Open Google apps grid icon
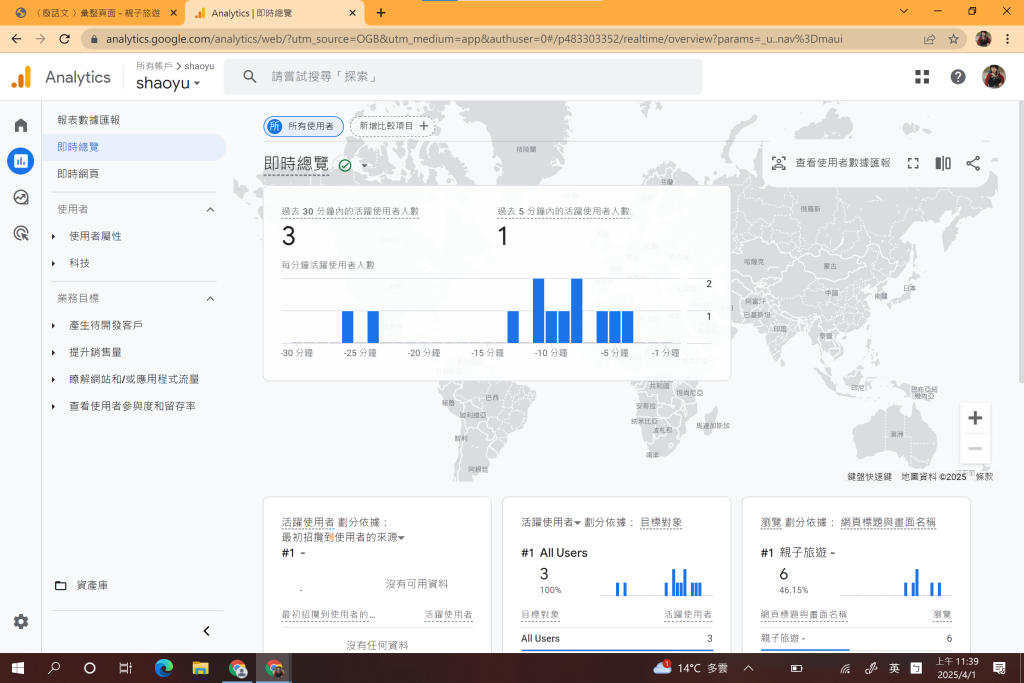Image resolution: width=1024 pixels, height=683 pixels. coord(922,77)
